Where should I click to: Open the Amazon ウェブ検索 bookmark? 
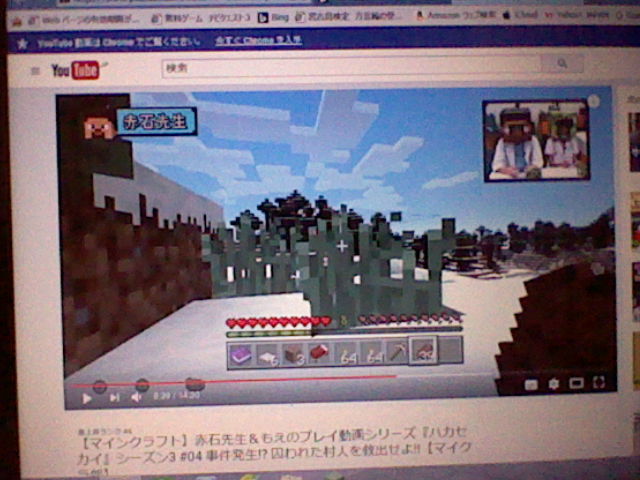coord(456,16)
